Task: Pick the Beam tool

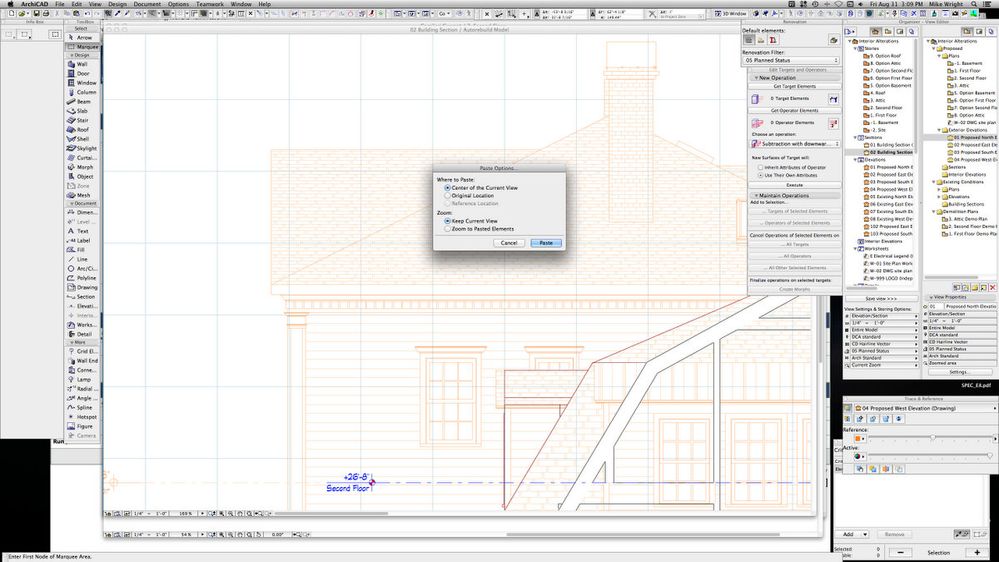Action: (82, 101)
